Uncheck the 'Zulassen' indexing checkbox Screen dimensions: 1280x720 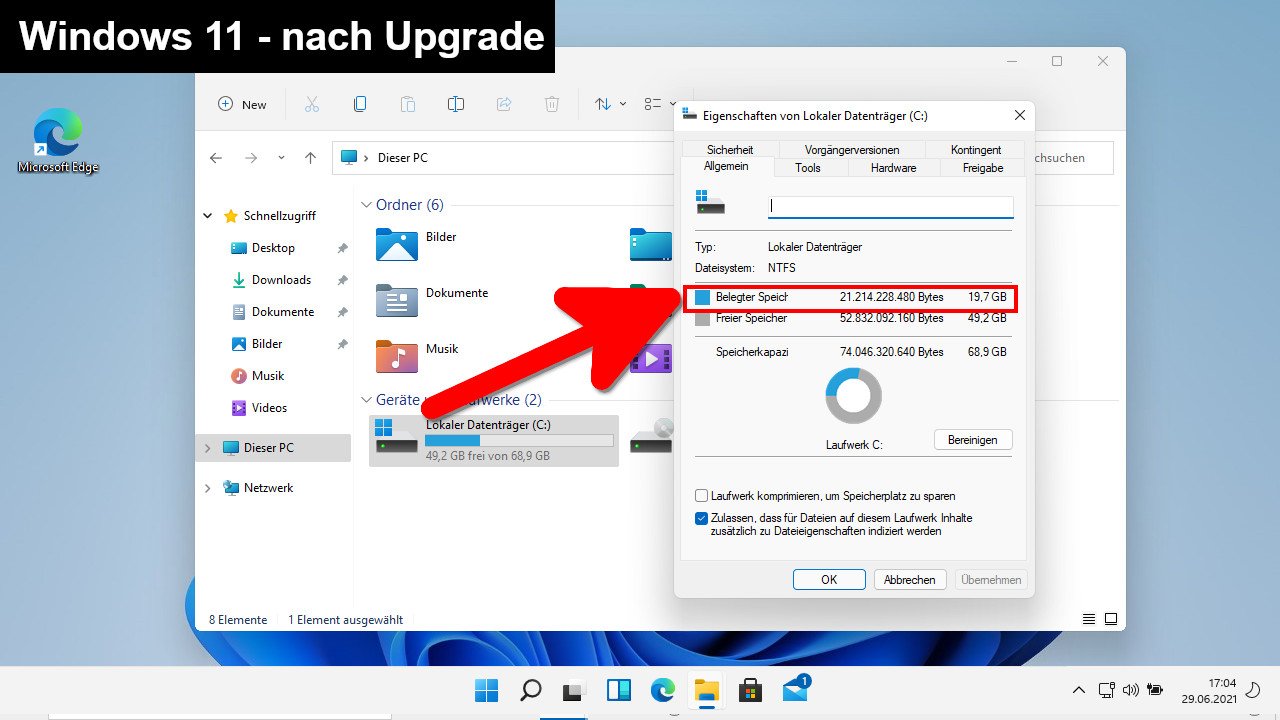coord(701,519)
